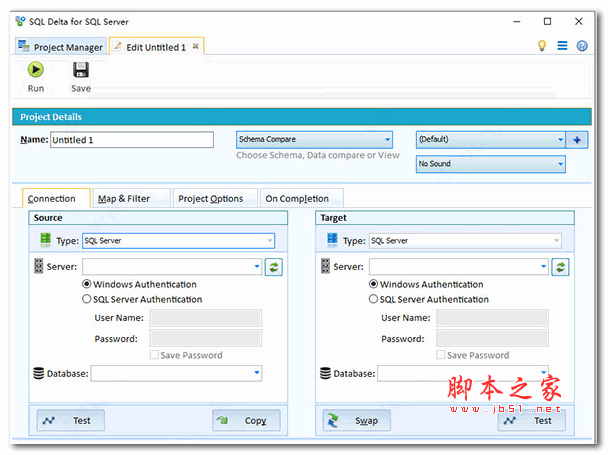
Task: Click the Run icon in toolbar
Action: (x=36, y=70)
